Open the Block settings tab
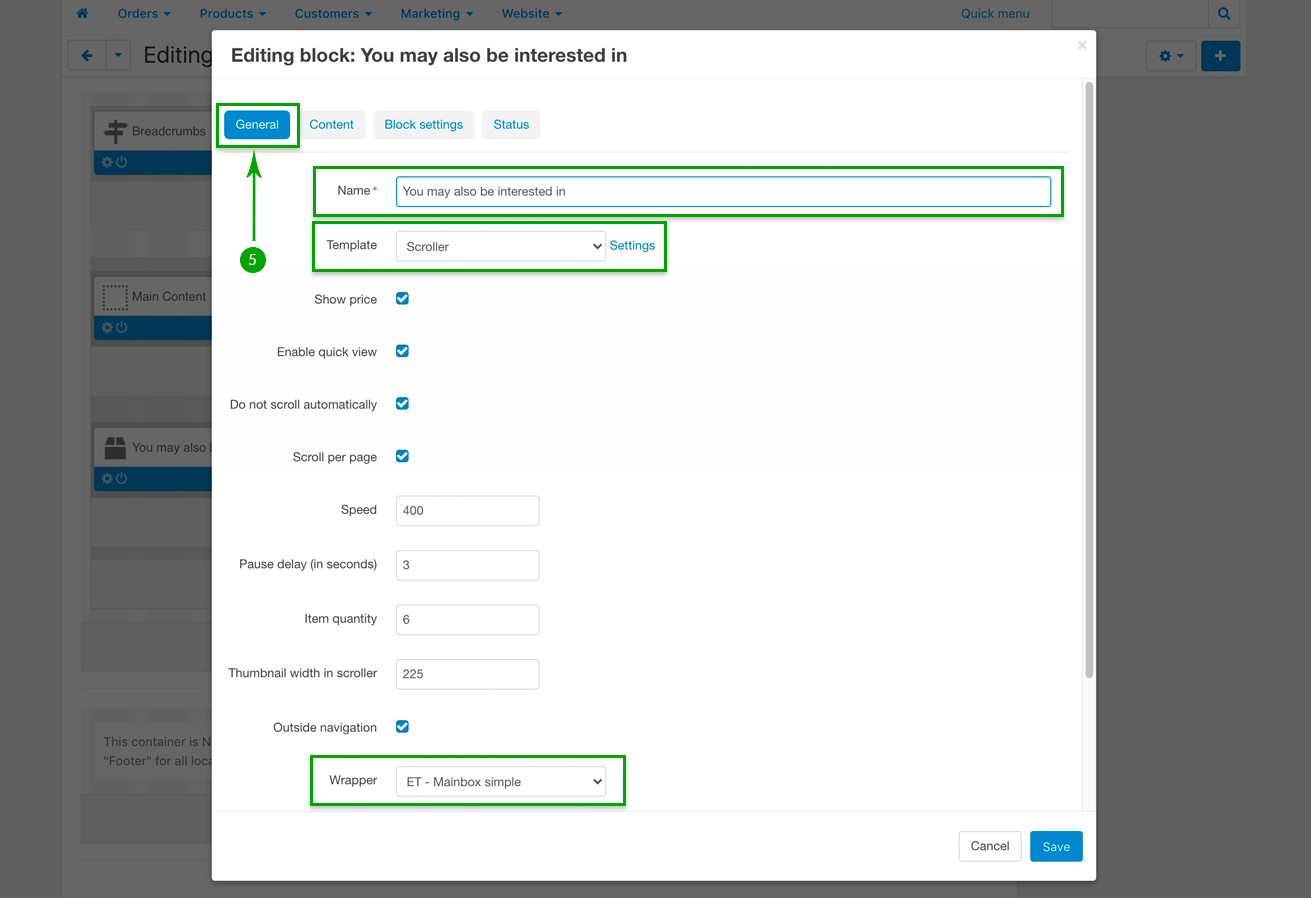The image size is (1311, 898). [x=423, y=124]
